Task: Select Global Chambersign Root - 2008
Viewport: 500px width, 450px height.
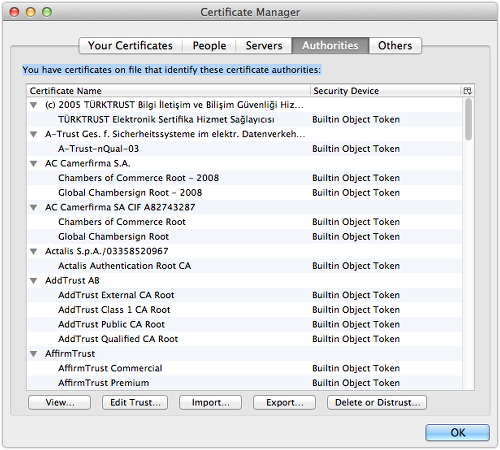Action: pyautogui.click(x=244, y=193)
